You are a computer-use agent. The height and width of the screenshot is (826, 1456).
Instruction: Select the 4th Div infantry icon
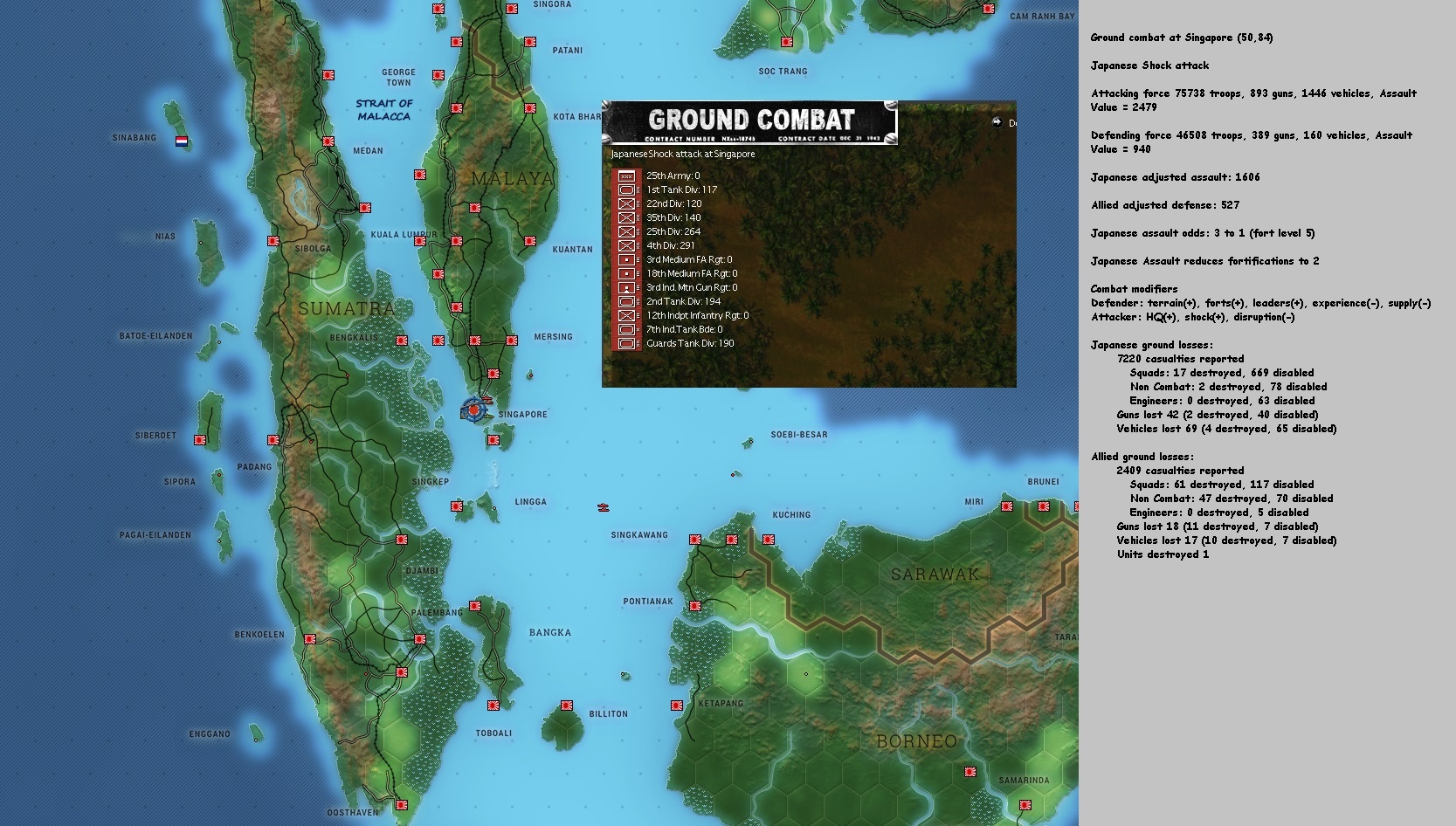pyautogui.click(x=625, y=245)
